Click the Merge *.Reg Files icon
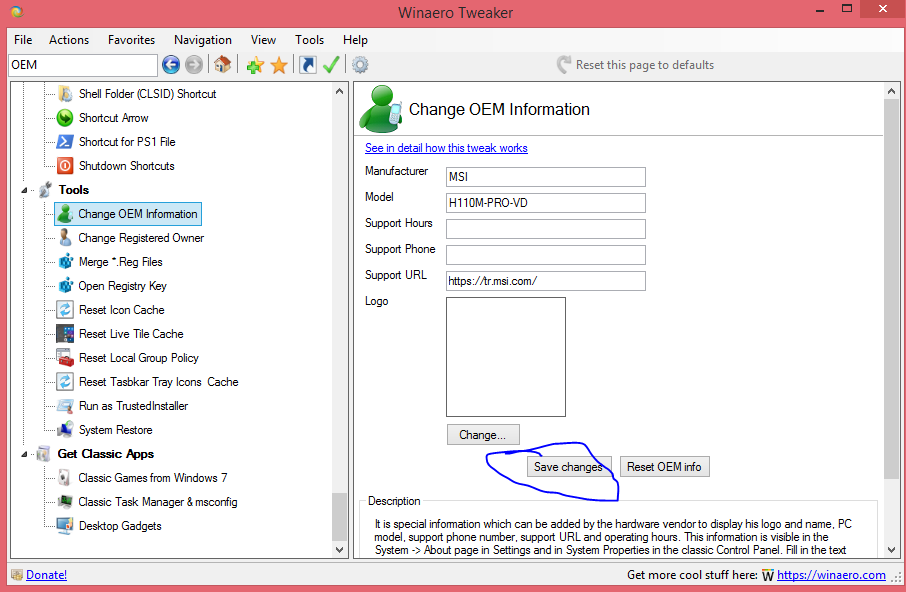Viewport: 906px width, 592px height. 65,262
